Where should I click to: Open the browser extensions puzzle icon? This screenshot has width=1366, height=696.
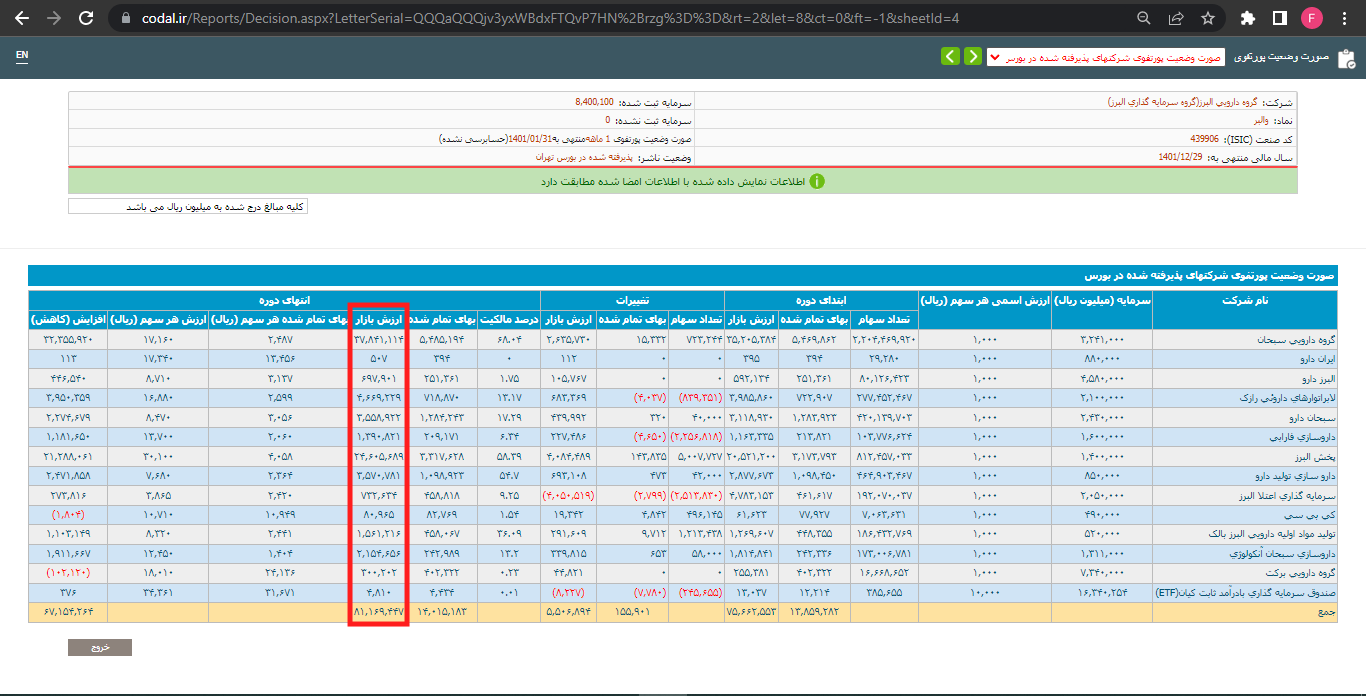pos(1247,18)
